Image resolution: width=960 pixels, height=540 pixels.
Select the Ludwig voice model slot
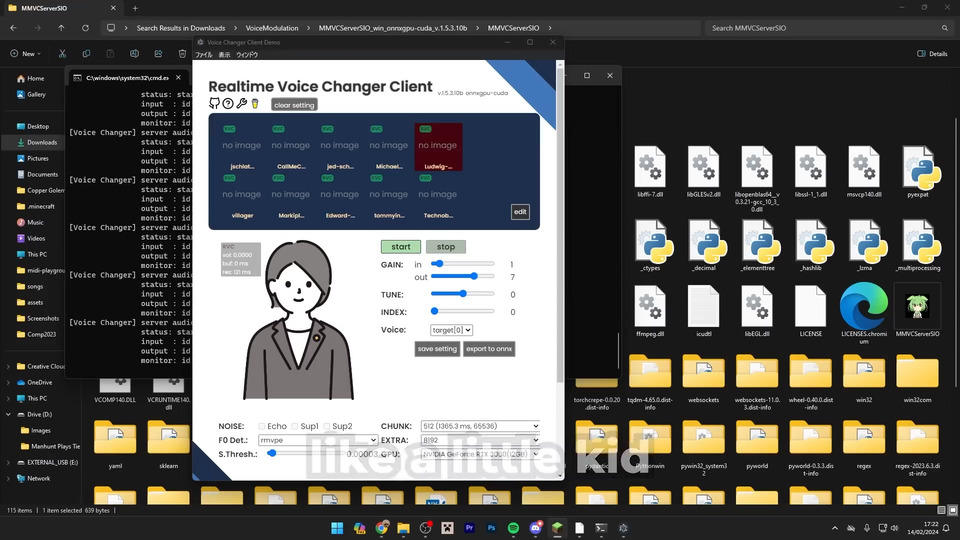point(438,147)
